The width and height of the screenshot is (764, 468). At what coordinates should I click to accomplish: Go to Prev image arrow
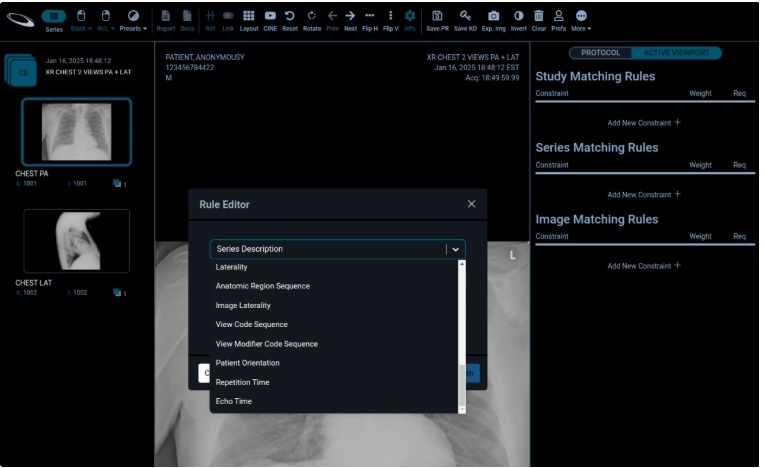pos(332,20)
